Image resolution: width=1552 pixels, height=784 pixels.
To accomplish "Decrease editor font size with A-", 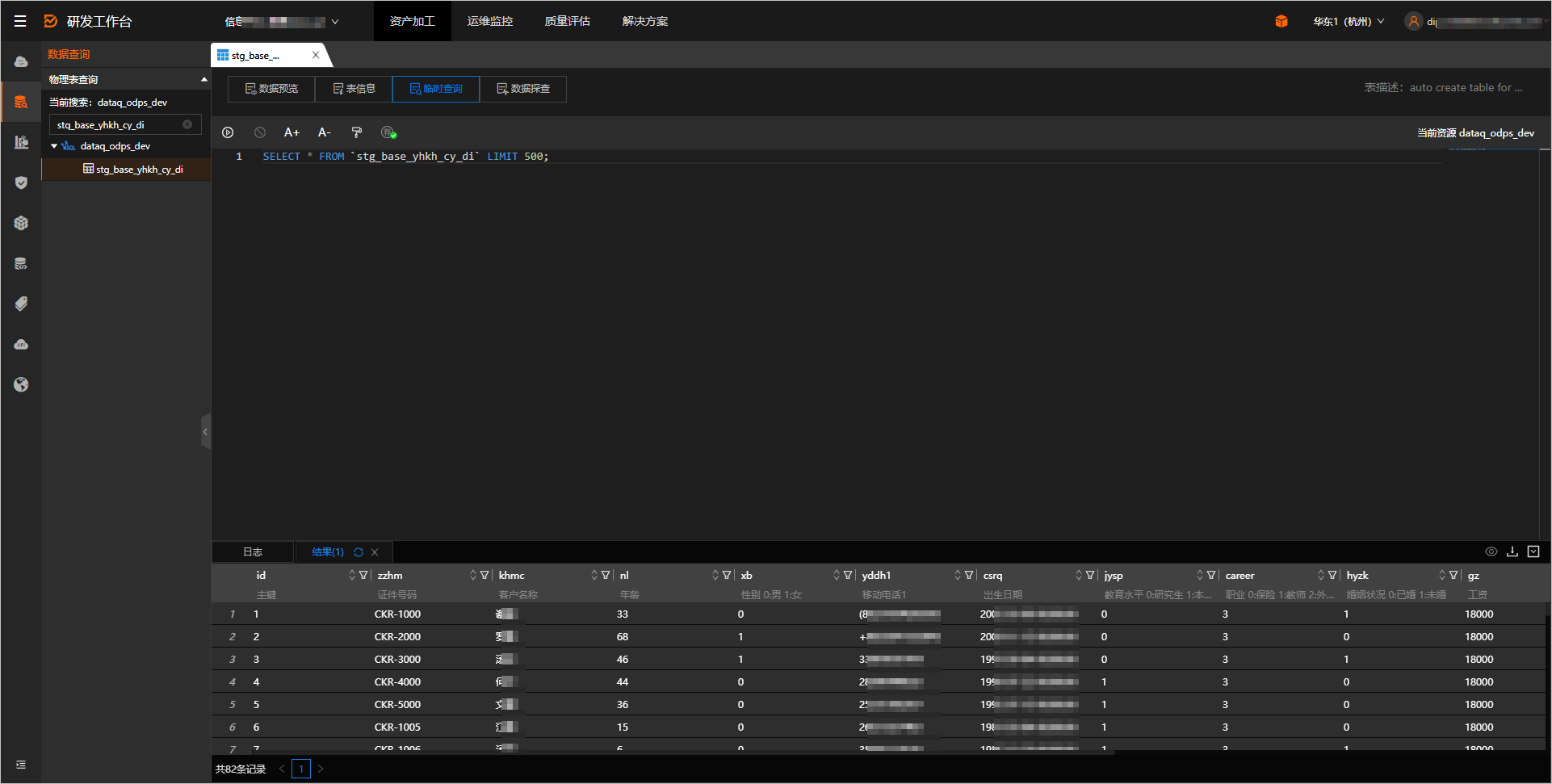I will [x=324, y=132].
